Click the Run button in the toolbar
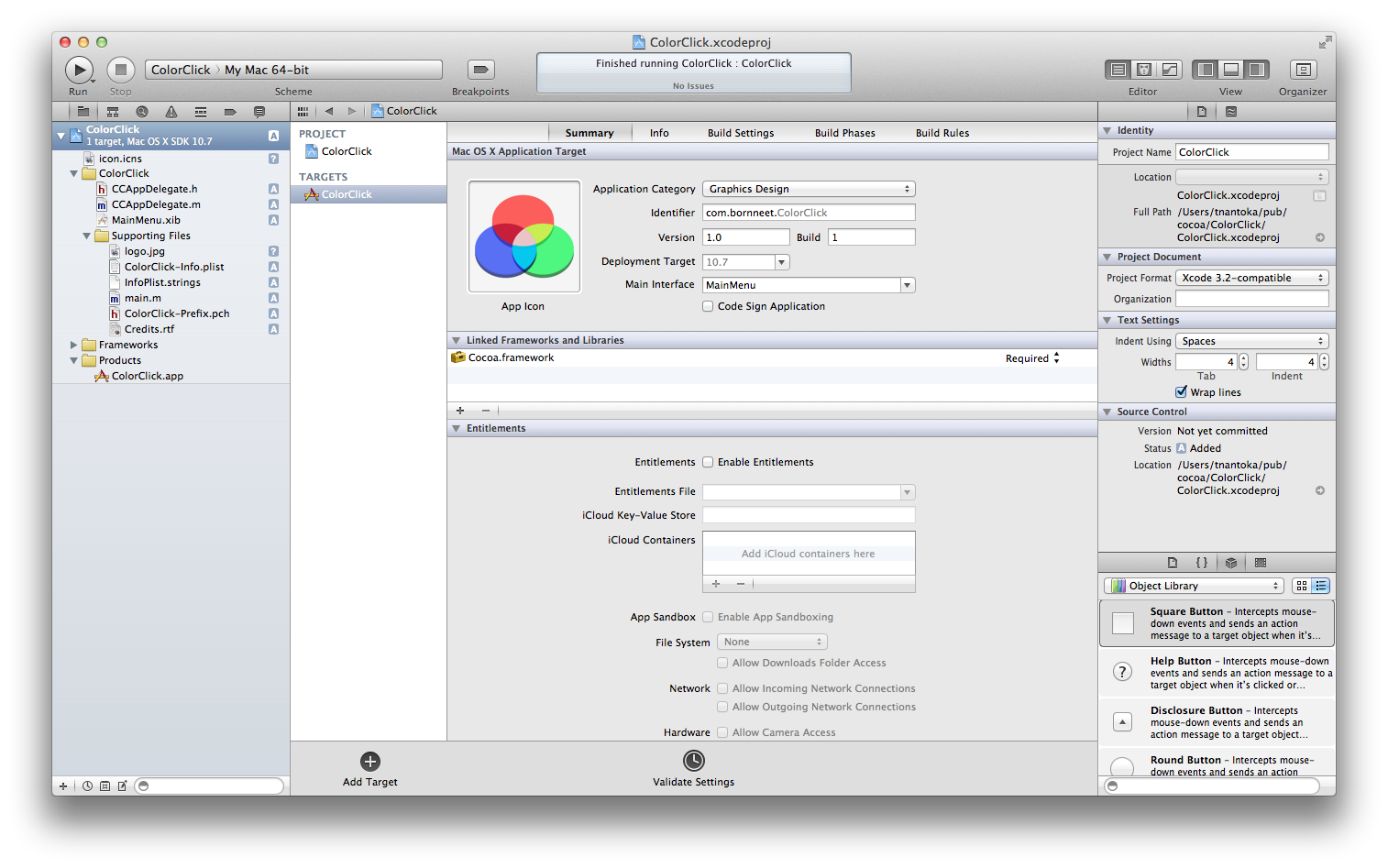The image size is (1388, 868). (x=79, y=70)
